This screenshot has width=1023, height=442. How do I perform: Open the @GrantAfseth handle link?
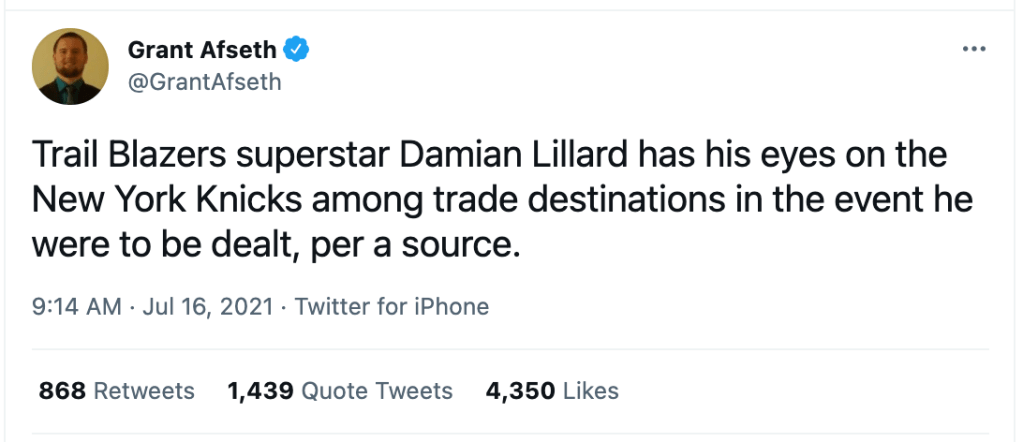coord(205,82)
